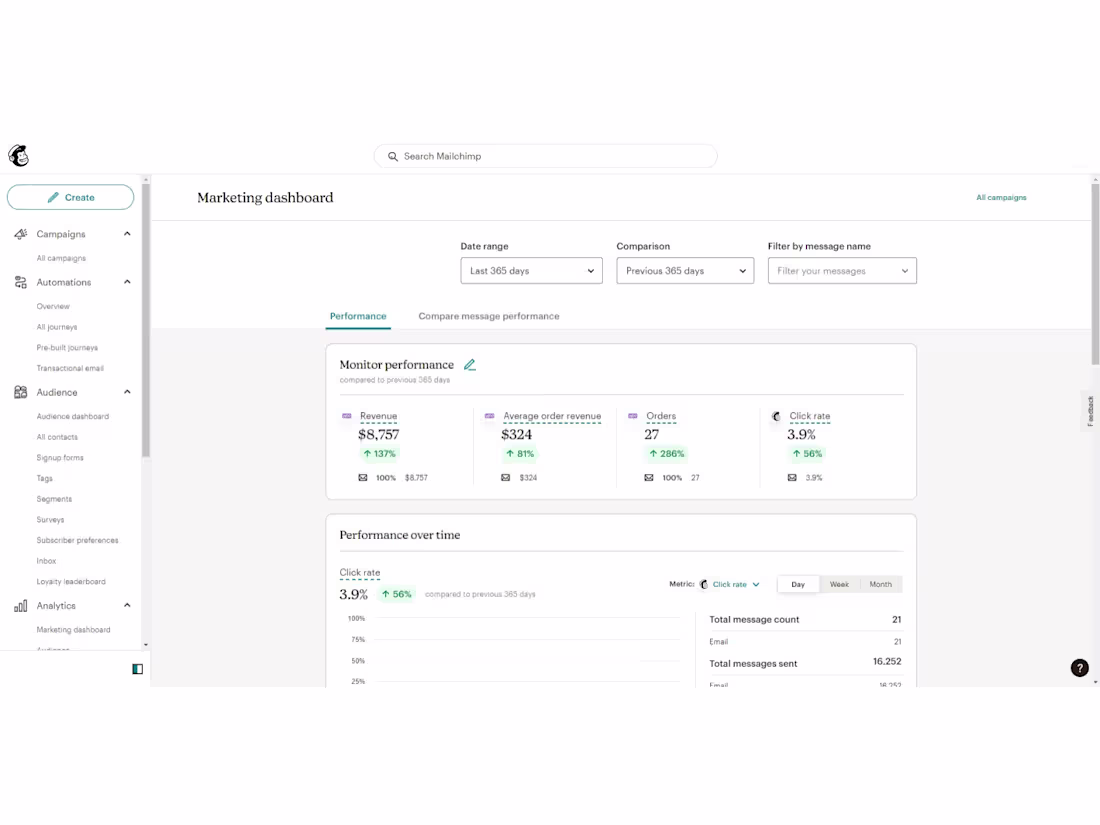1100x825 pixels.
Task: Switch to the Compare message performance tab
Action: coord(488,316)
